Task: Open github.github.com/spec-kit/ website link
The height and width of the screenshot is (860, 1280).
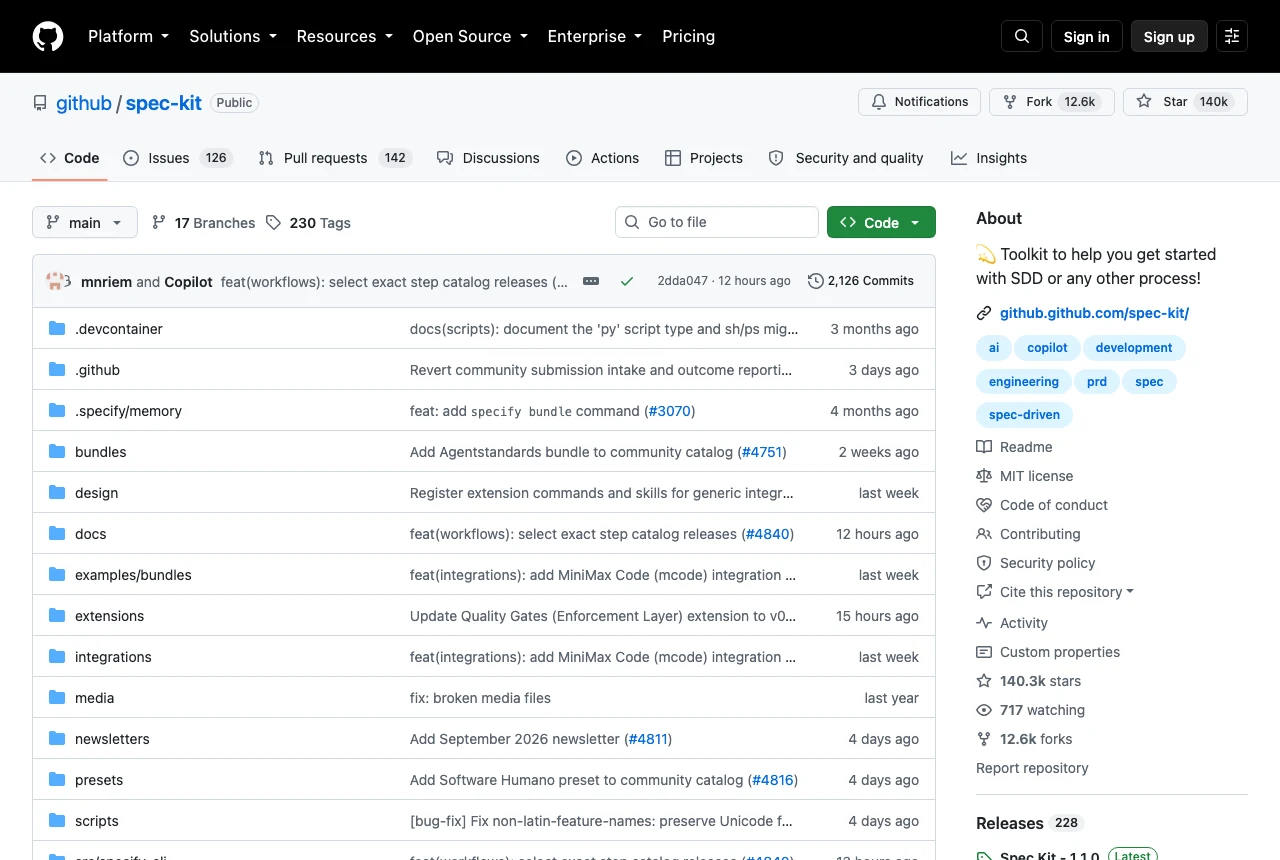Action: pos(1094,313)
